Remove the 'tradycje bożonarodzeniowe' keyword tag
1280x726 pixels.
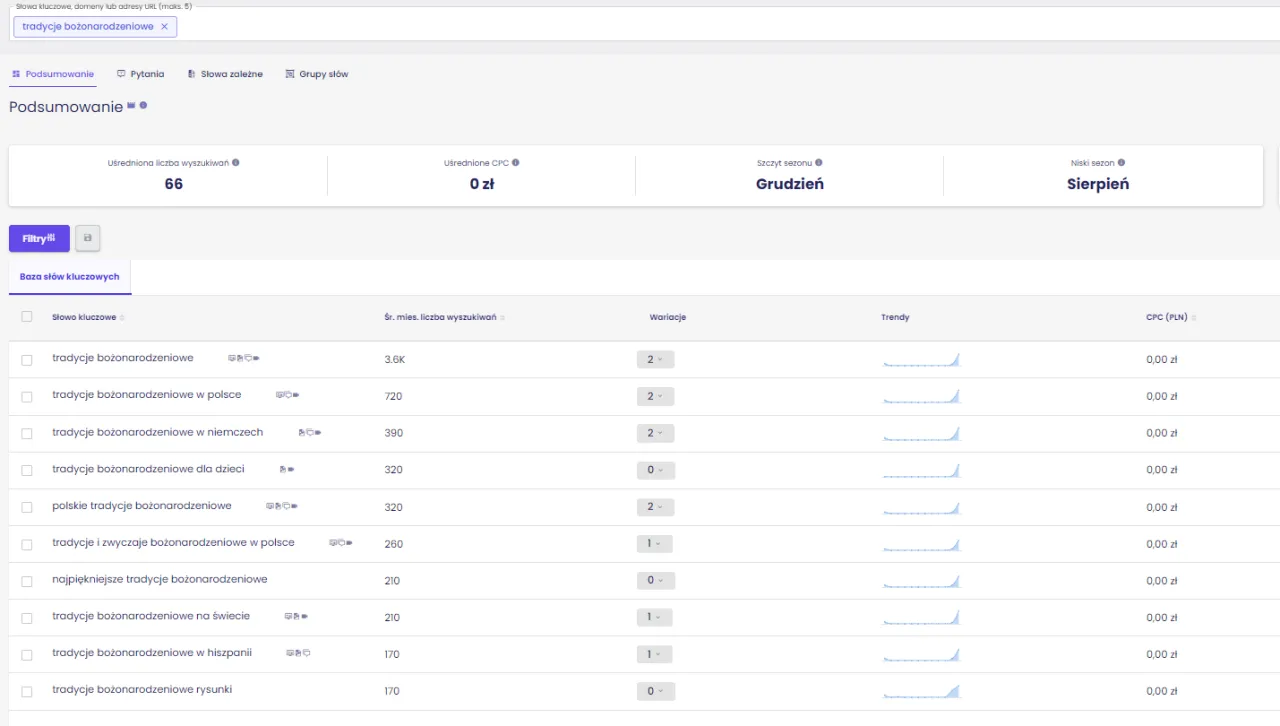coord(164,27)
